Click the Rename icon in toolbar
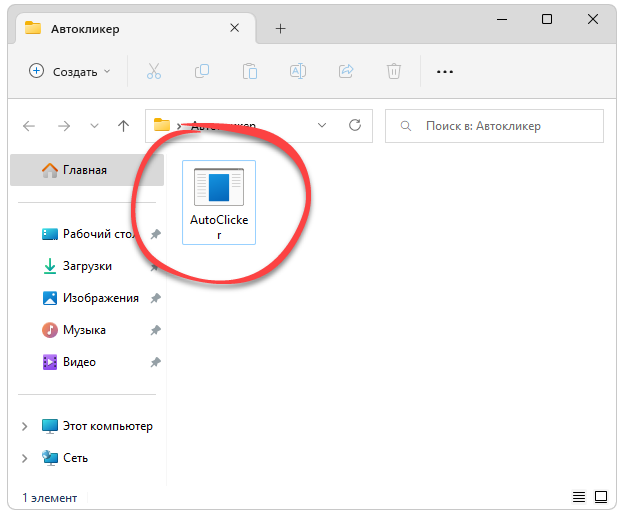622x515 pixels. tap(298, 71)
